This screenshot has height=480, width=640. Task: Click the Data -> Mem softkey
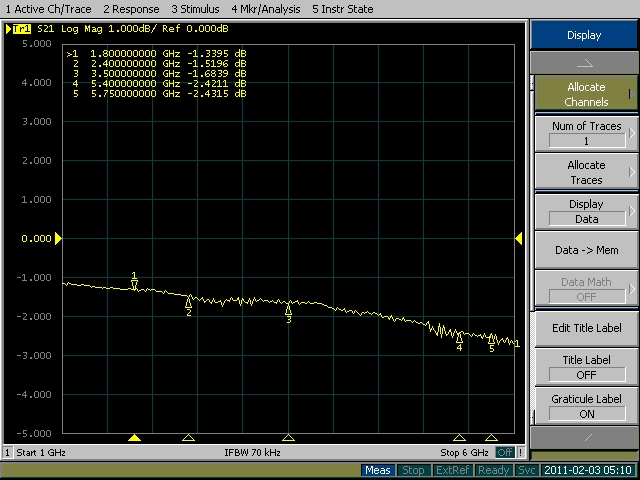point(586,250)
